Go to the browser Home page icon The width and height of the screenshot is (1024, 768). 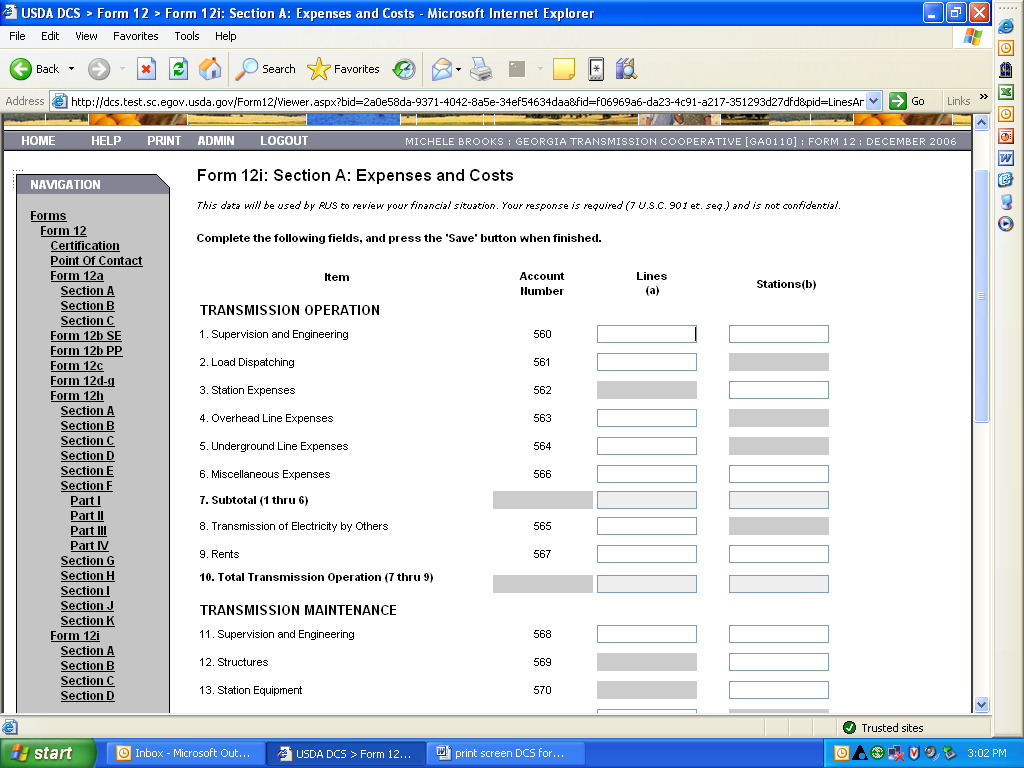tap(210, 69)
